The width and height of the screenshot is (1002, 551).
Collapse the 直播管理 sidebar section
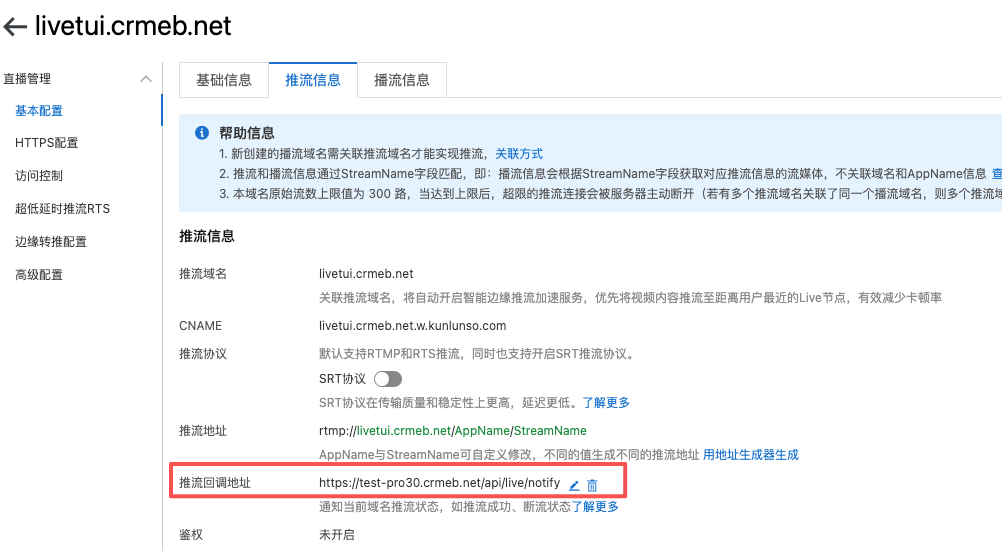pos(146,79)
